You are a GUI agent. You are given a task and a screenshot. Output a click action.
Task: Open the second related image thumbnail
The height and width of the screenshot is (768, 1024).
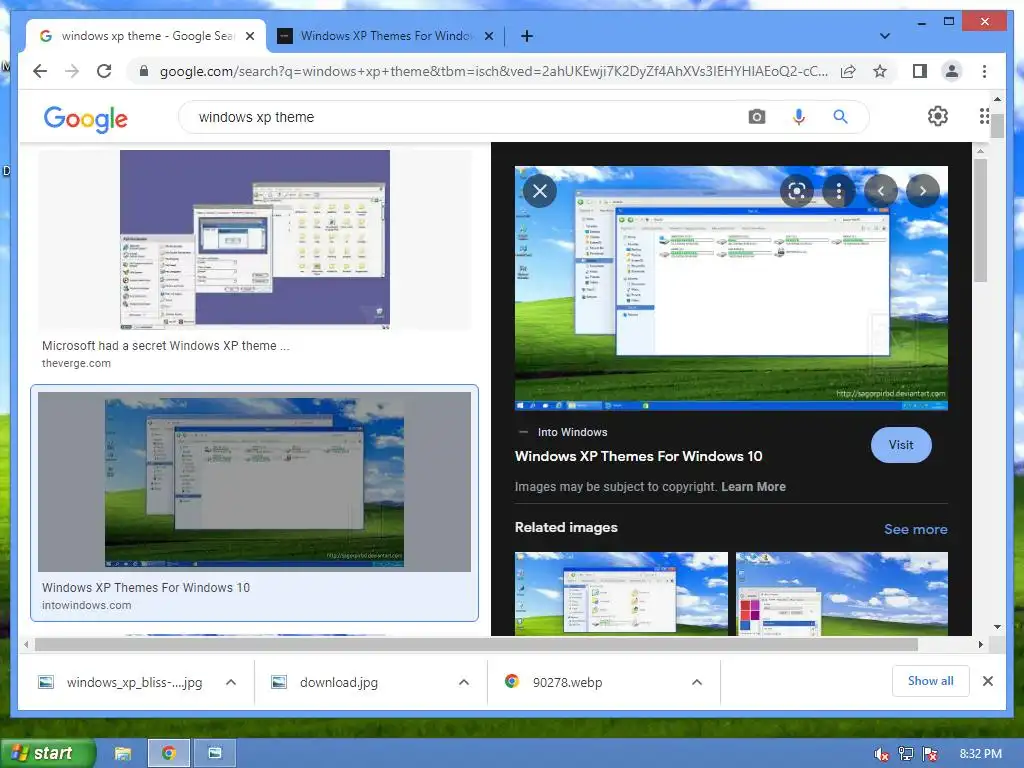pyautogui.click(x=842, y=594)
